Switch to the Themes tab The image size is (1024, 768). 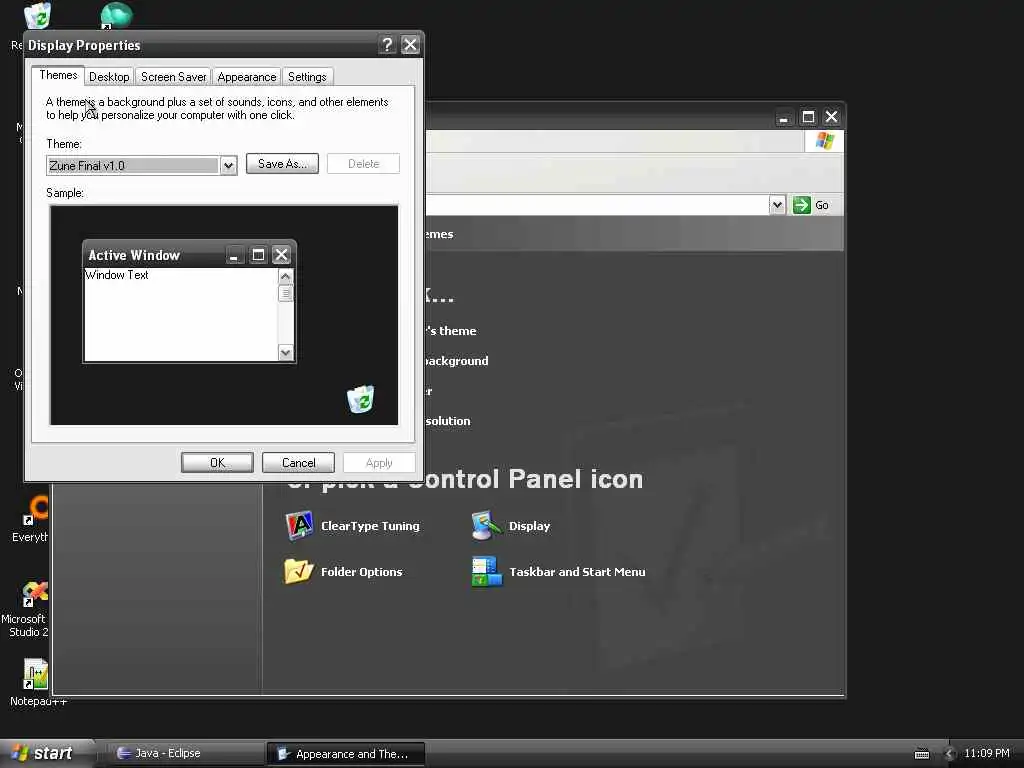point(58,75)
